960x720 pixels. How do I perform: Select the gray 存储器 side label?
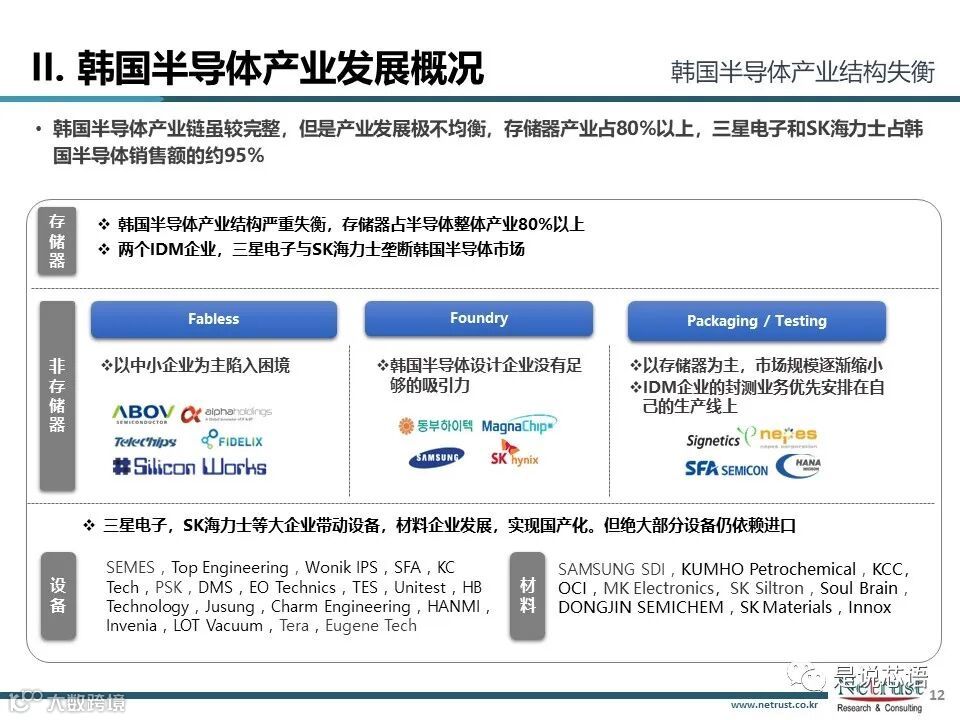coord(57,241)
